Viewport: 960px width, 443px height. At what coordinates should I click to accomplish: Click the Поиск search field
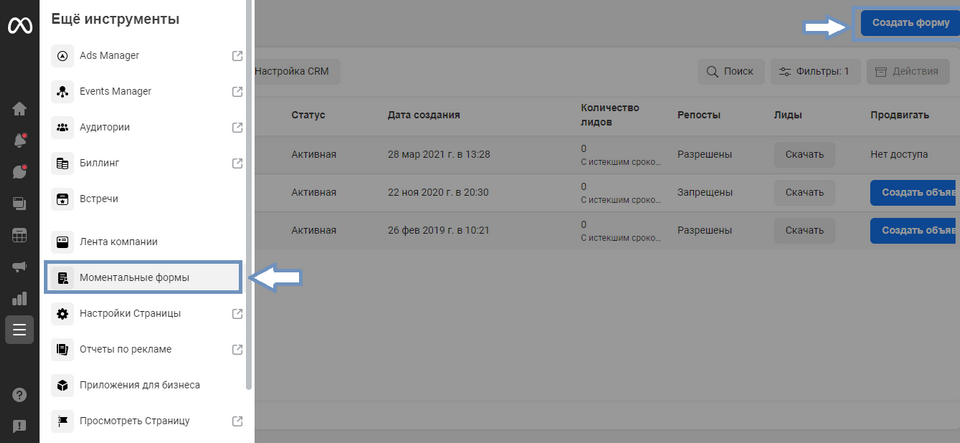(730, 72)
